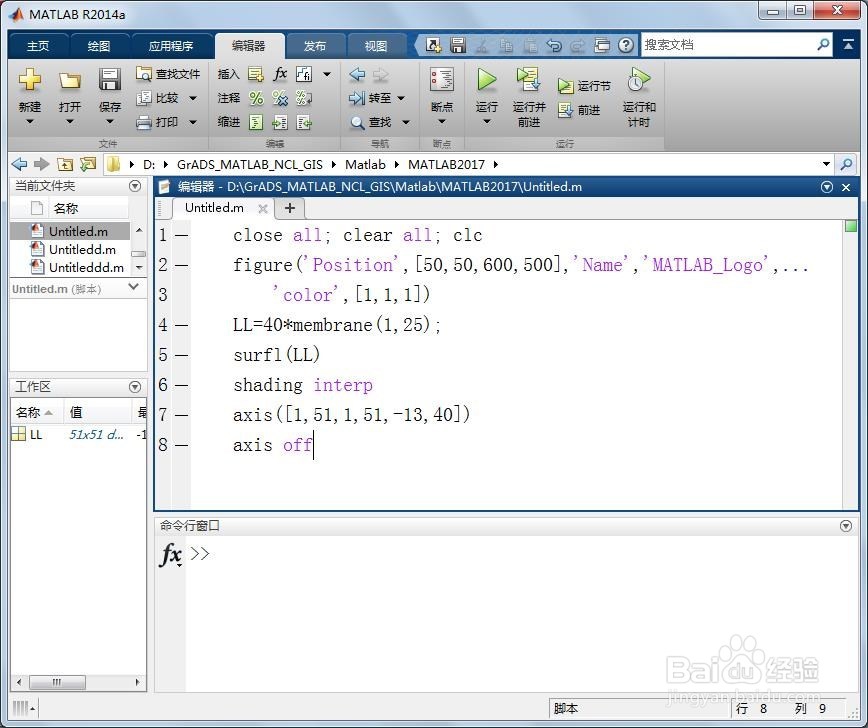Click the command window prompt

tap(200, 554)
